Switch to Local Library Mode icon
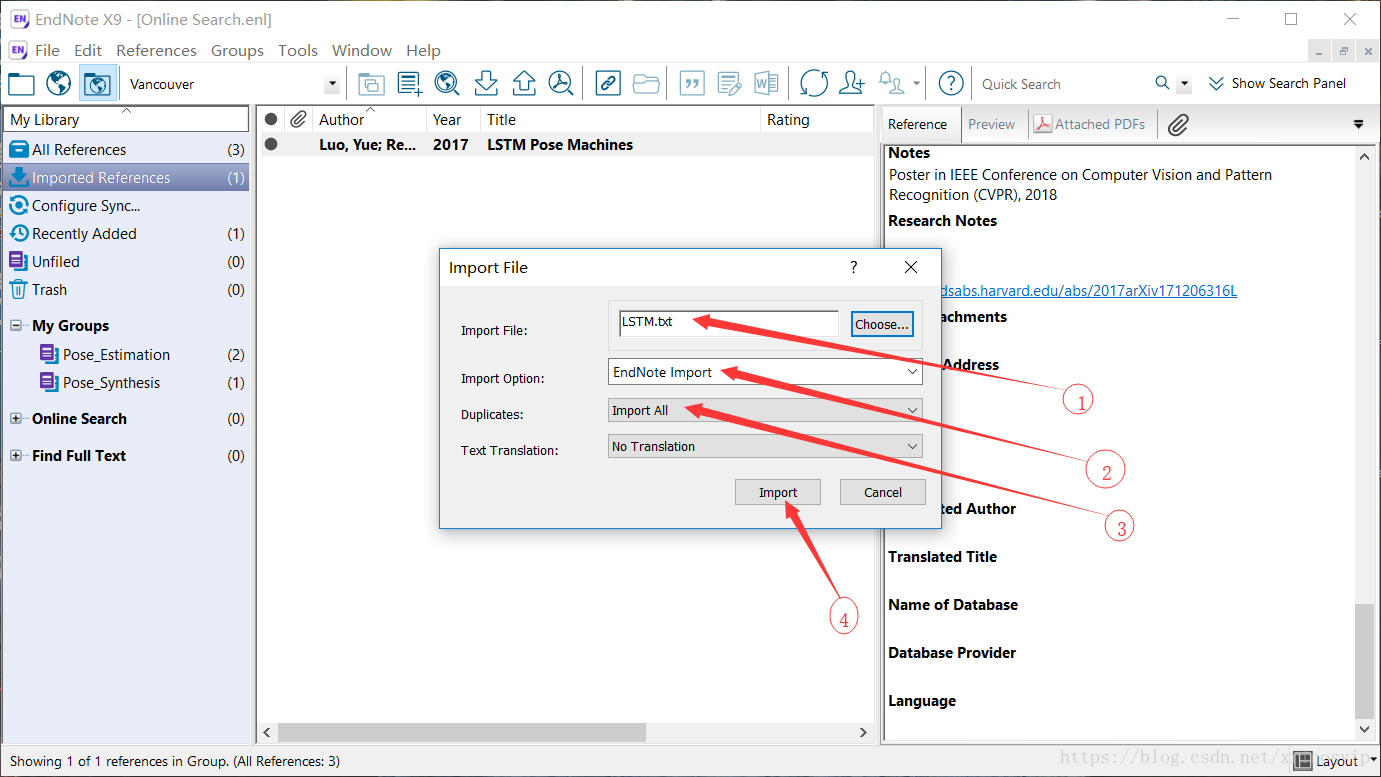The image size is (1381, 777). coord(21,84)
